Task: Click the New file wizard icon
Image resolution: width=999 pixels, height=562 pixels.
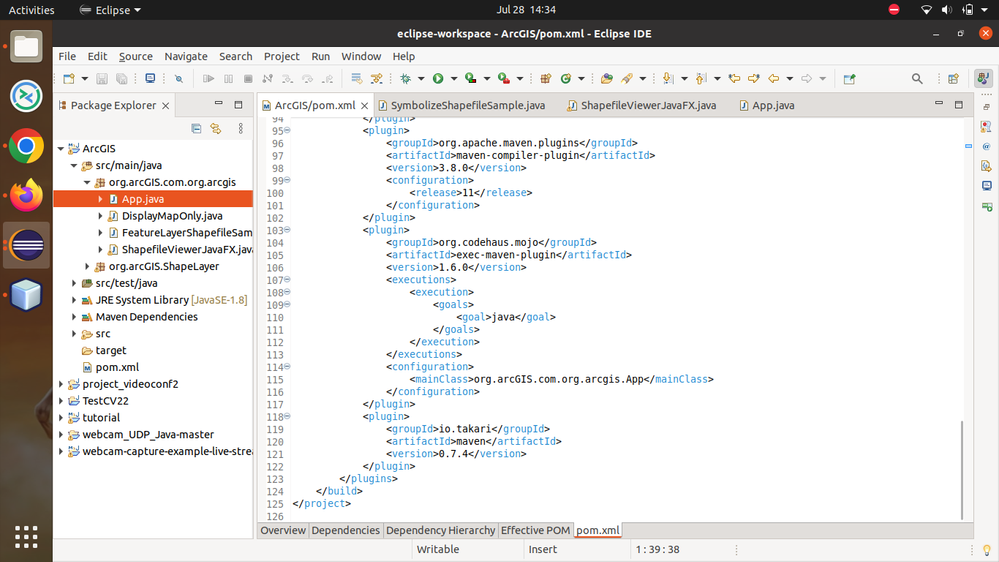Action: (x=68, y=79)
